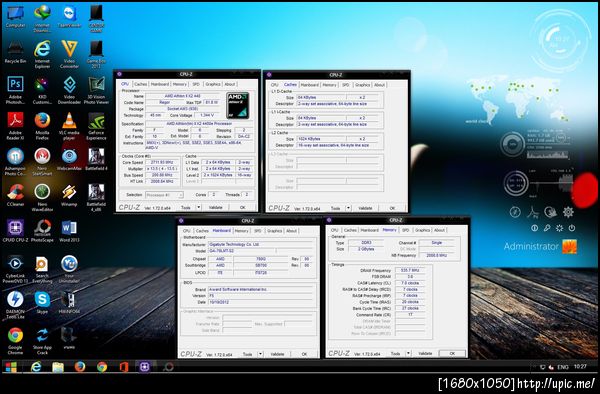This screenshot has width=600, height=394.
Task: Click the ENG language indicator in tray
Action: [x=562, y=367]
